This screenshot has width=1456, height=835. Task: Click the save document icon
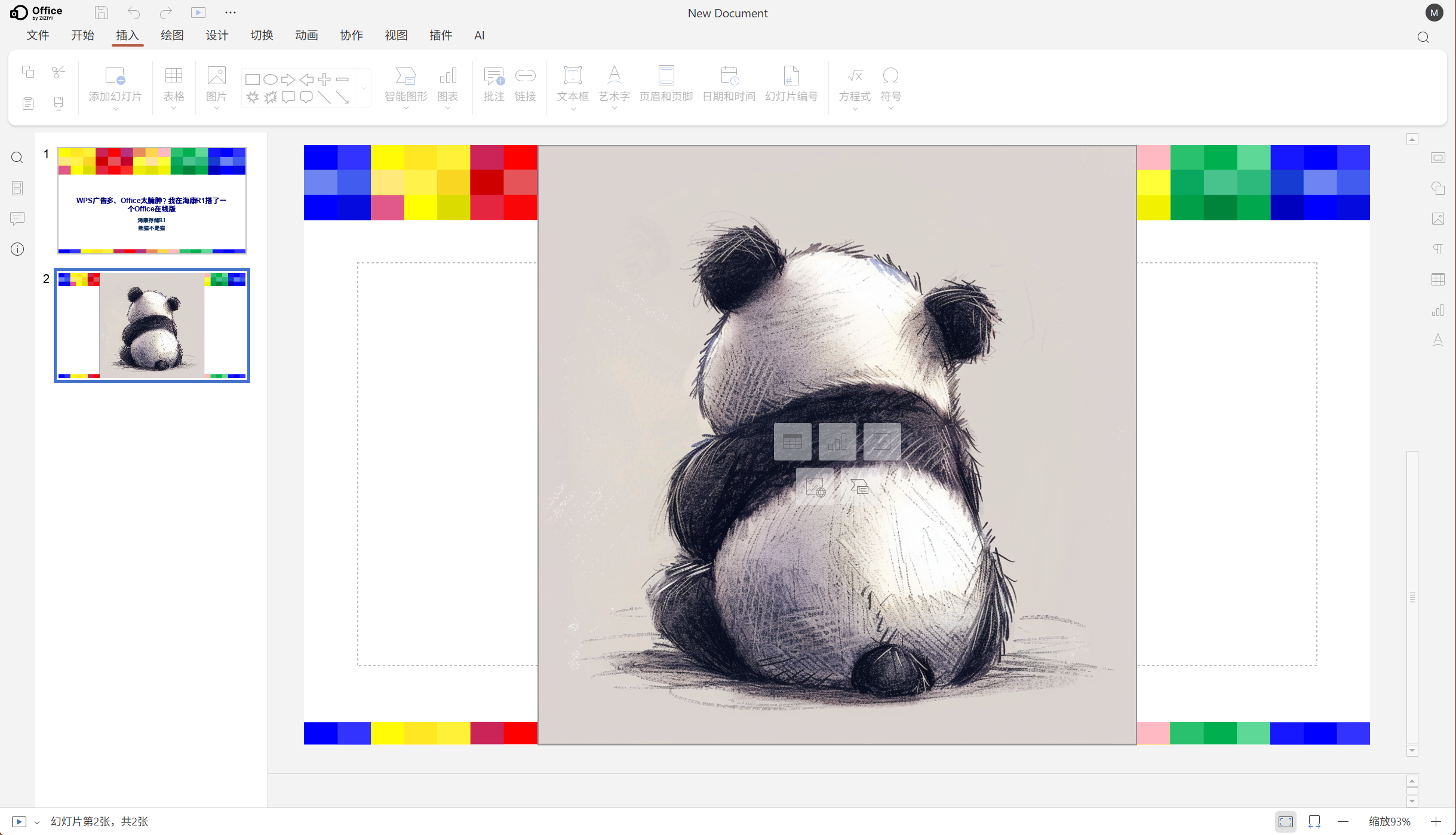102,13
